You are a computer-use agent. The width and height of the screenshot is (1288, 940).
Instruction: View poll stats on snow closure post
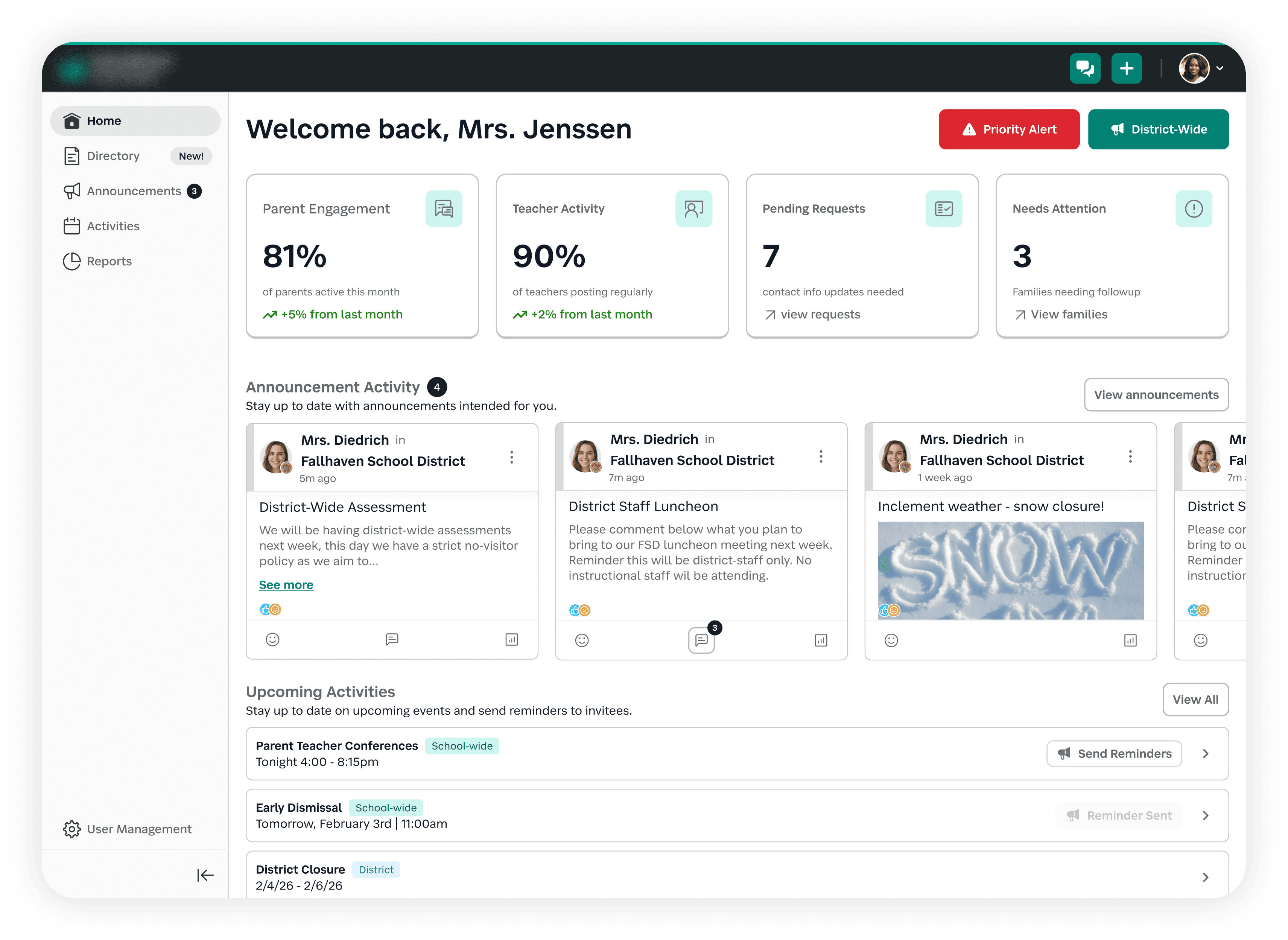[x=1130, y=640]
